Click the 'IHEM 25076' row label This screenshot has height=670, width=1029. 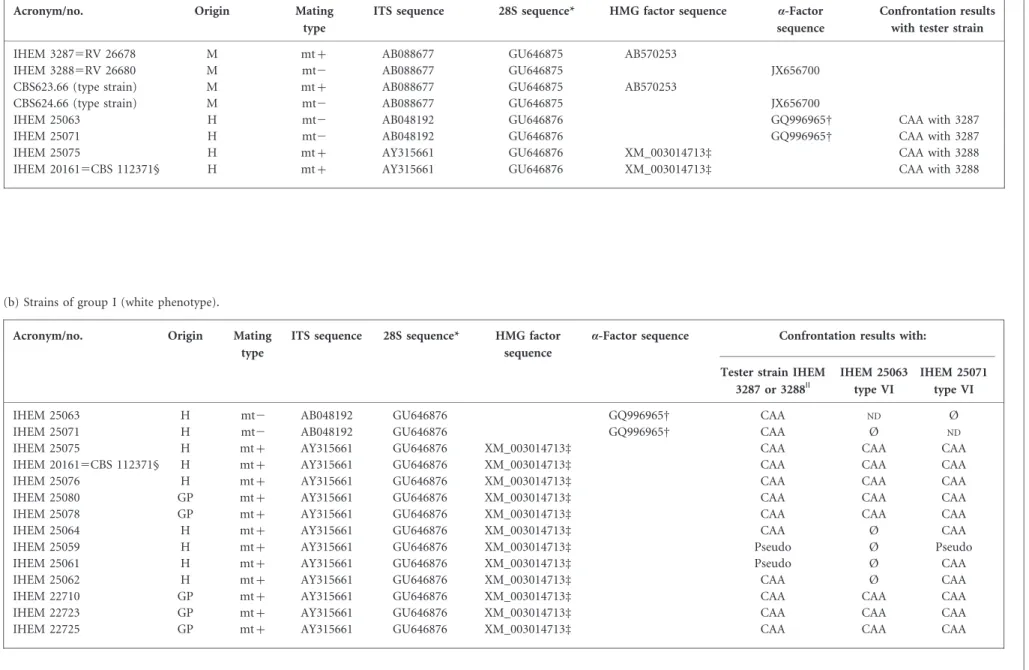[x=47, y=481]
